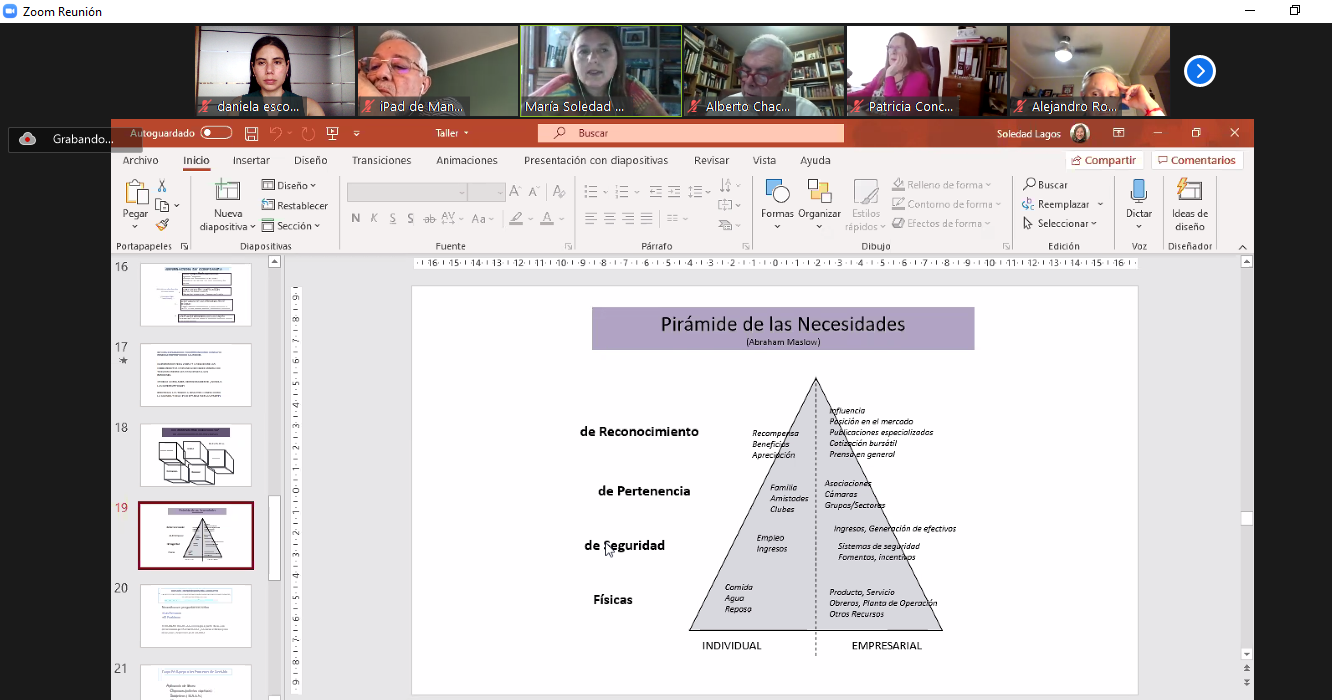Toggle bold (N) formatting

pyautogui.click(x=355, y=219)
